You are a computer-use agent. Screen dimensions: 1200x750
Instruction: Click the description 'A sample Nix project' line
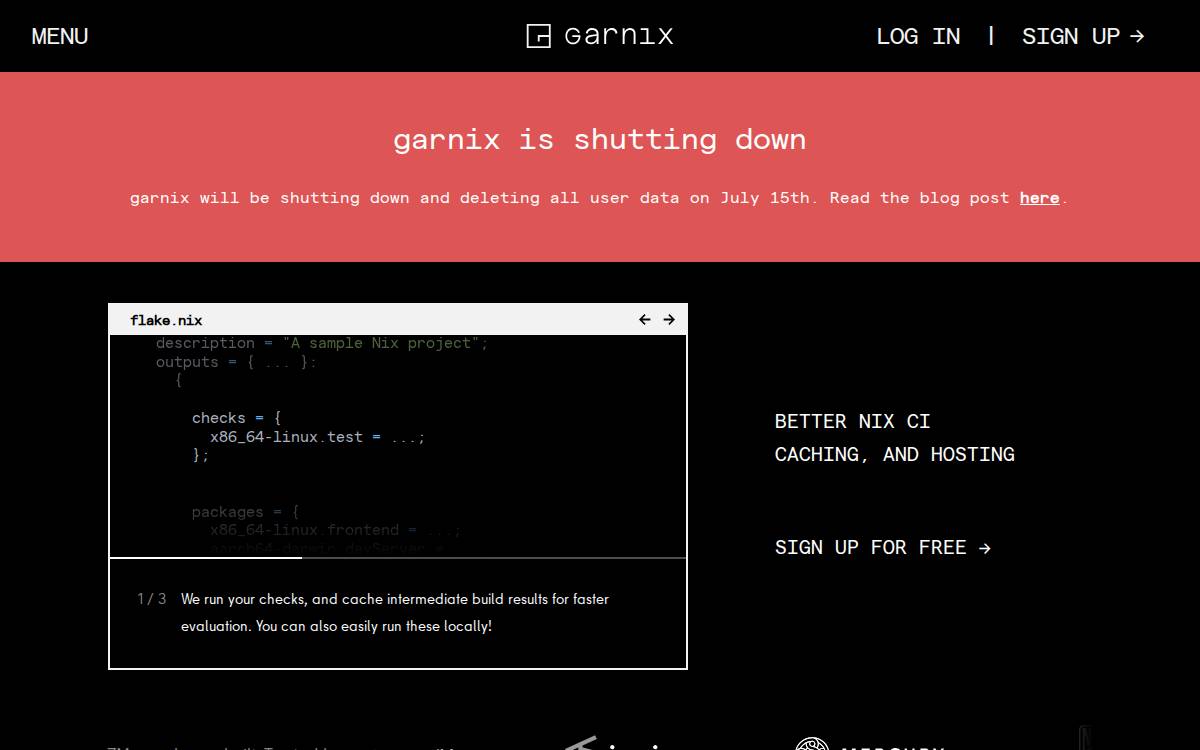tap(322, 343)
